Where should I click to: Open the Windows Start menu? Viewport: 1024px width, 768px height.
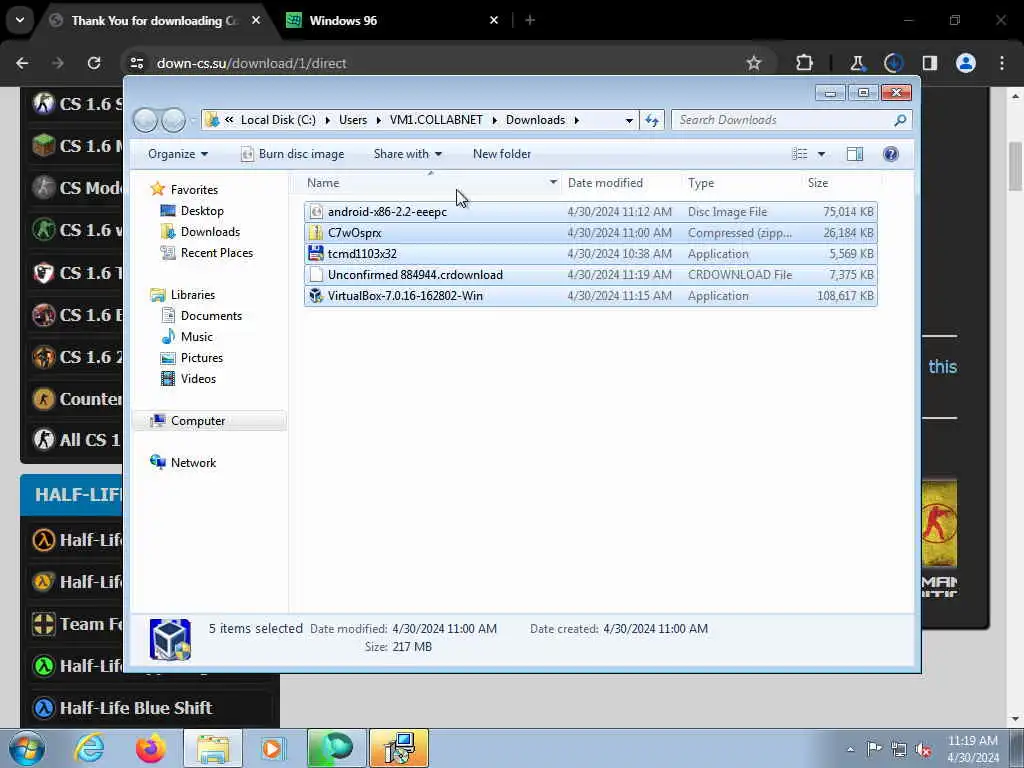pos(25,748)
